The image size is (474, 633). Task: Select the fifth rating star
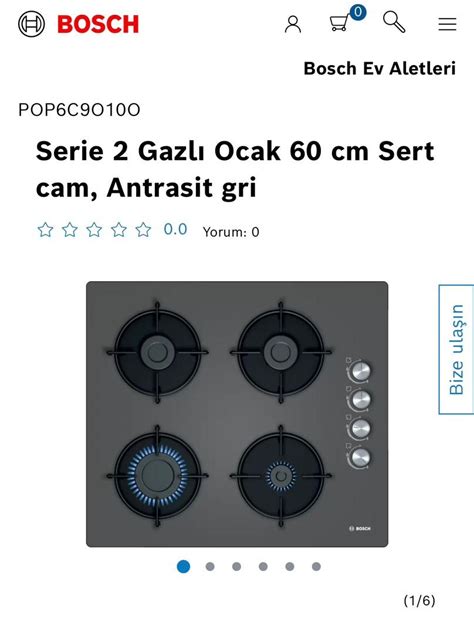[x=143, y=230]
